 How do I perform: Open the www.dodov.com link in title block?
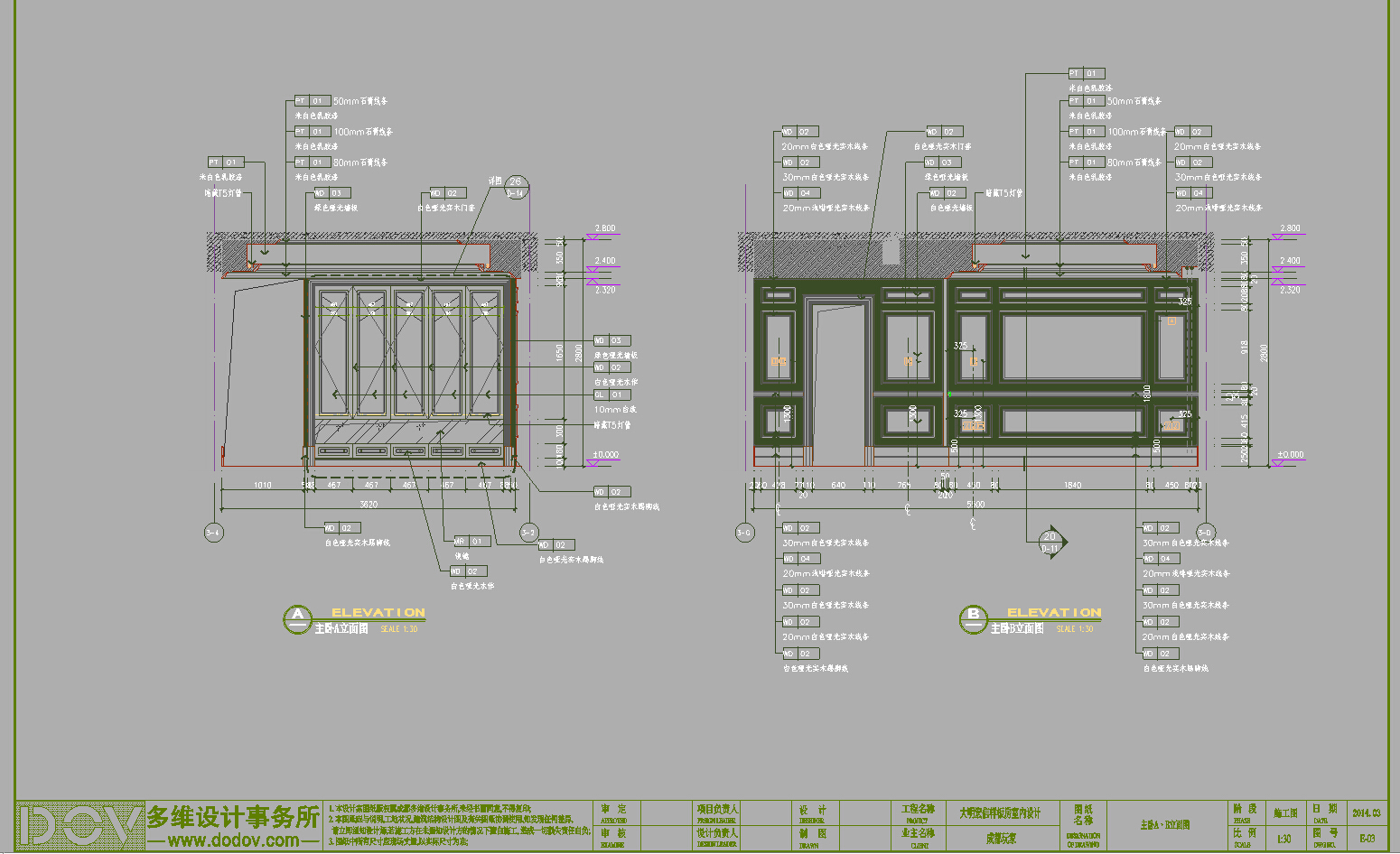234,840
